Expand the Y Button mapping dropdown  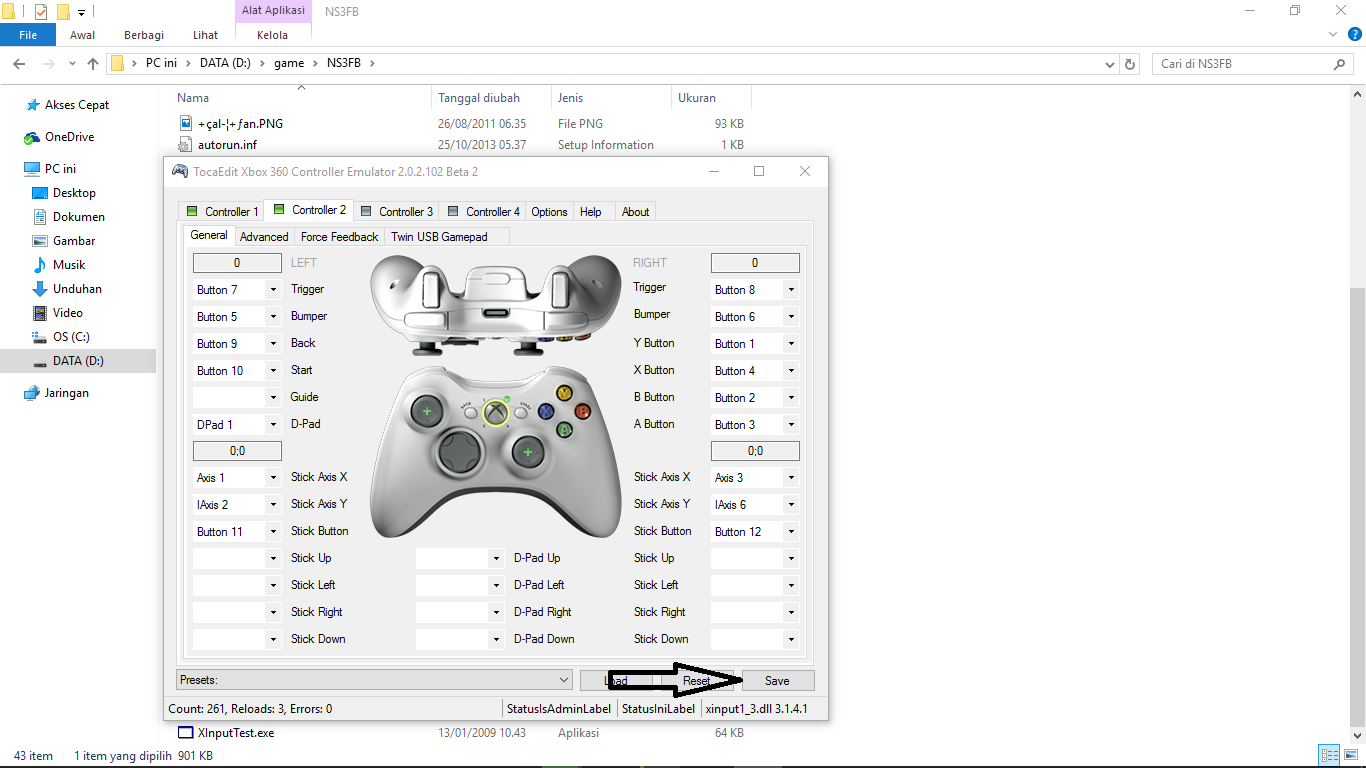coord(791,344)
